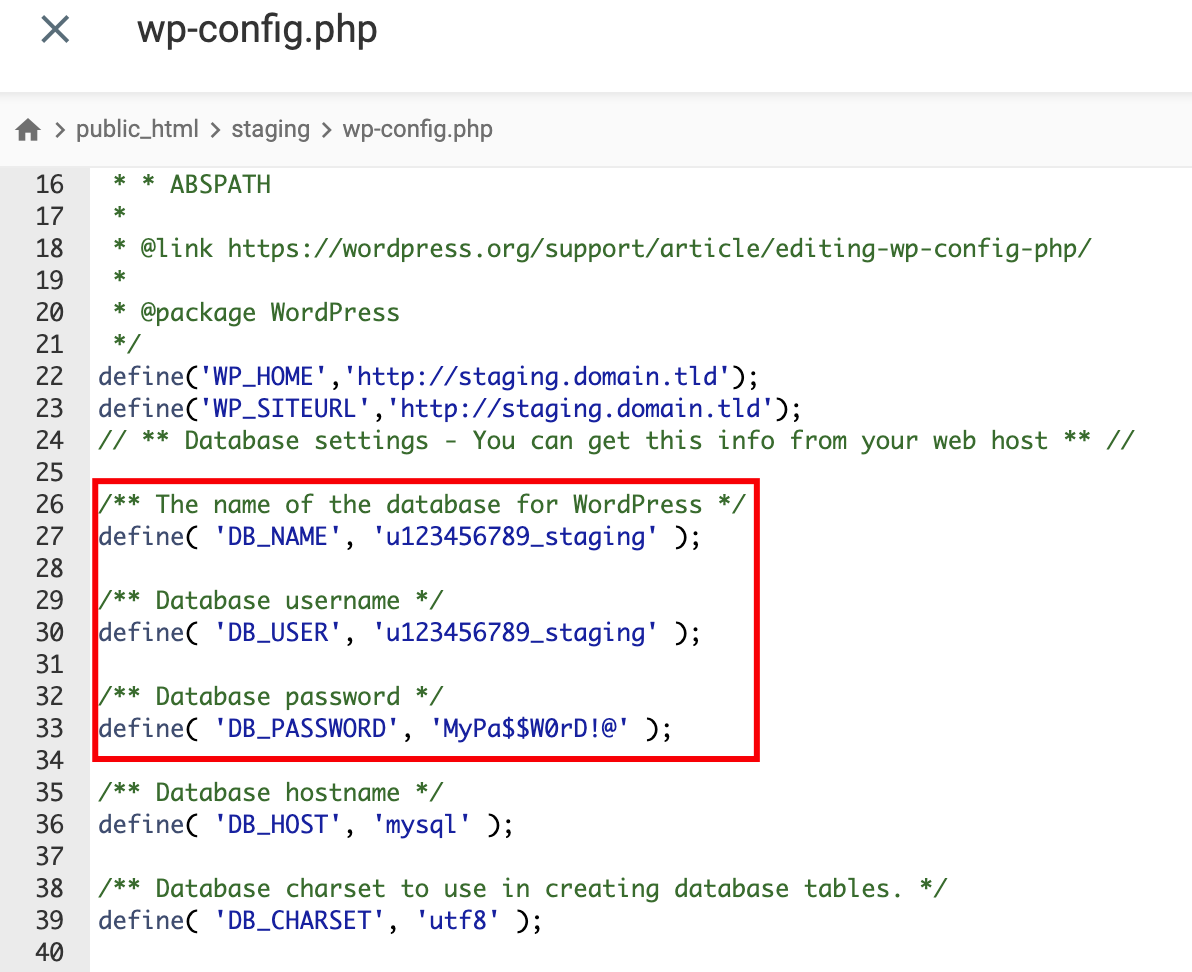The height and width of the screenshot is (972, 1192).
Task: Click the chevron after the home icon
Action: 60,130
